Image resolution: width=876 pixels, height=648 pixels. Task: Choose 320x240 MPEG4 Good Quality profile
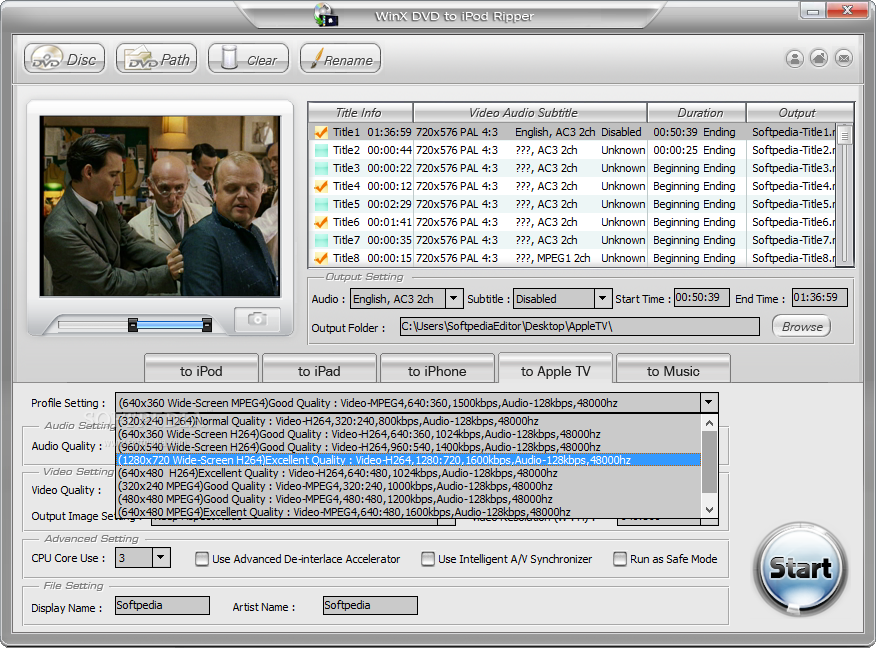click(x=408, y=486)
